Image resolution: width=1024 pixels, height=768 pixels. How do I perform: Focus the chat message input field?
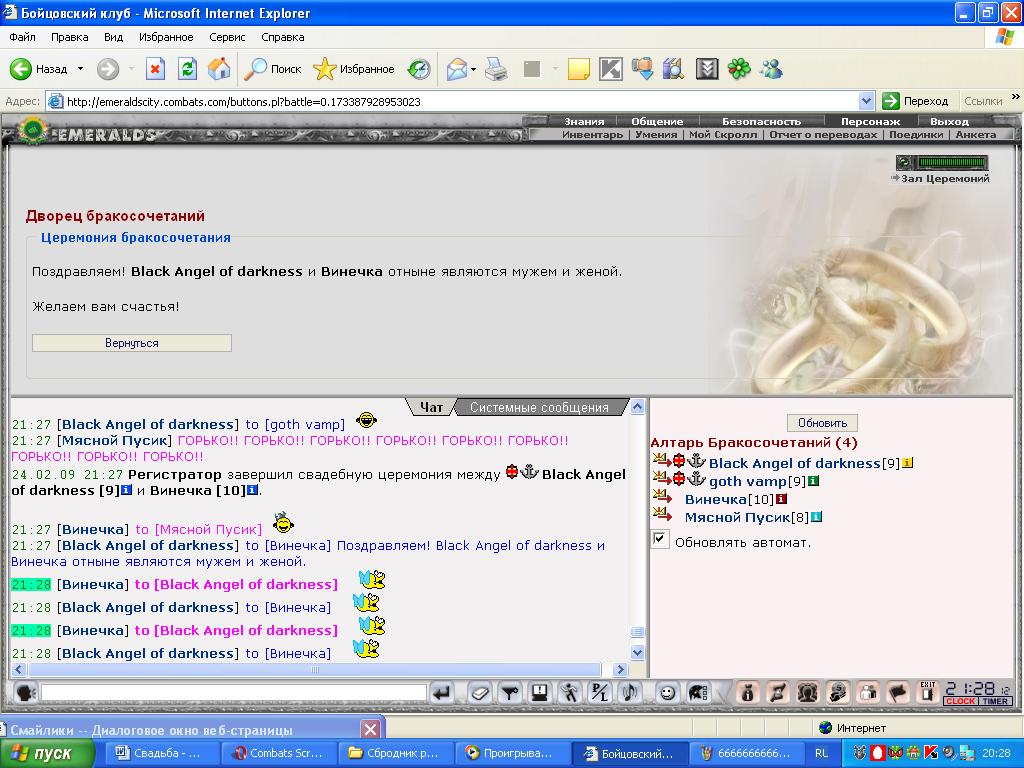pyautogui.click(x=233, y=692)
